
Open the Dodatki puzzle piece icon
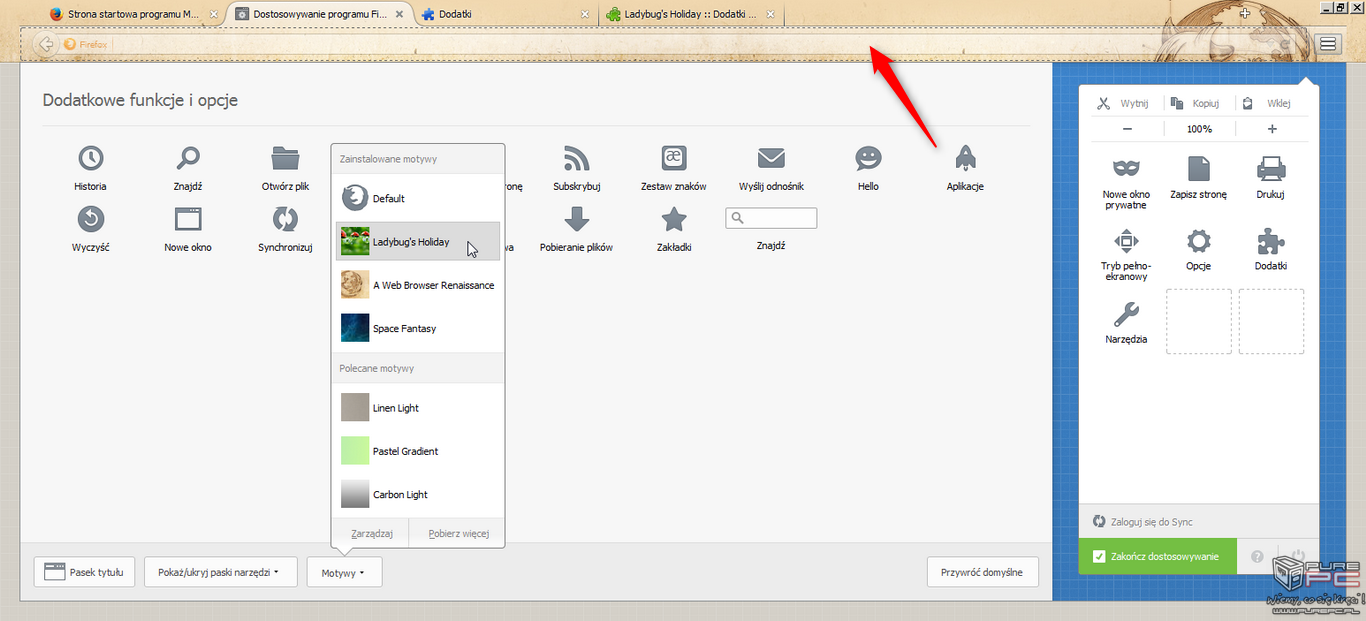click(1270, 241)
